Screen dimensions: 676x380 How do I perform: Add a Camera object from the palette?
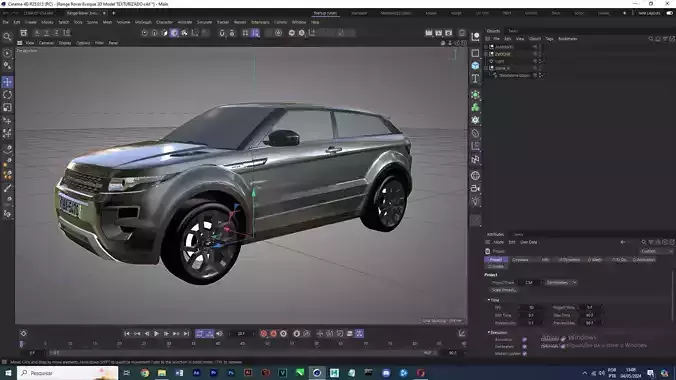[475, 188]
